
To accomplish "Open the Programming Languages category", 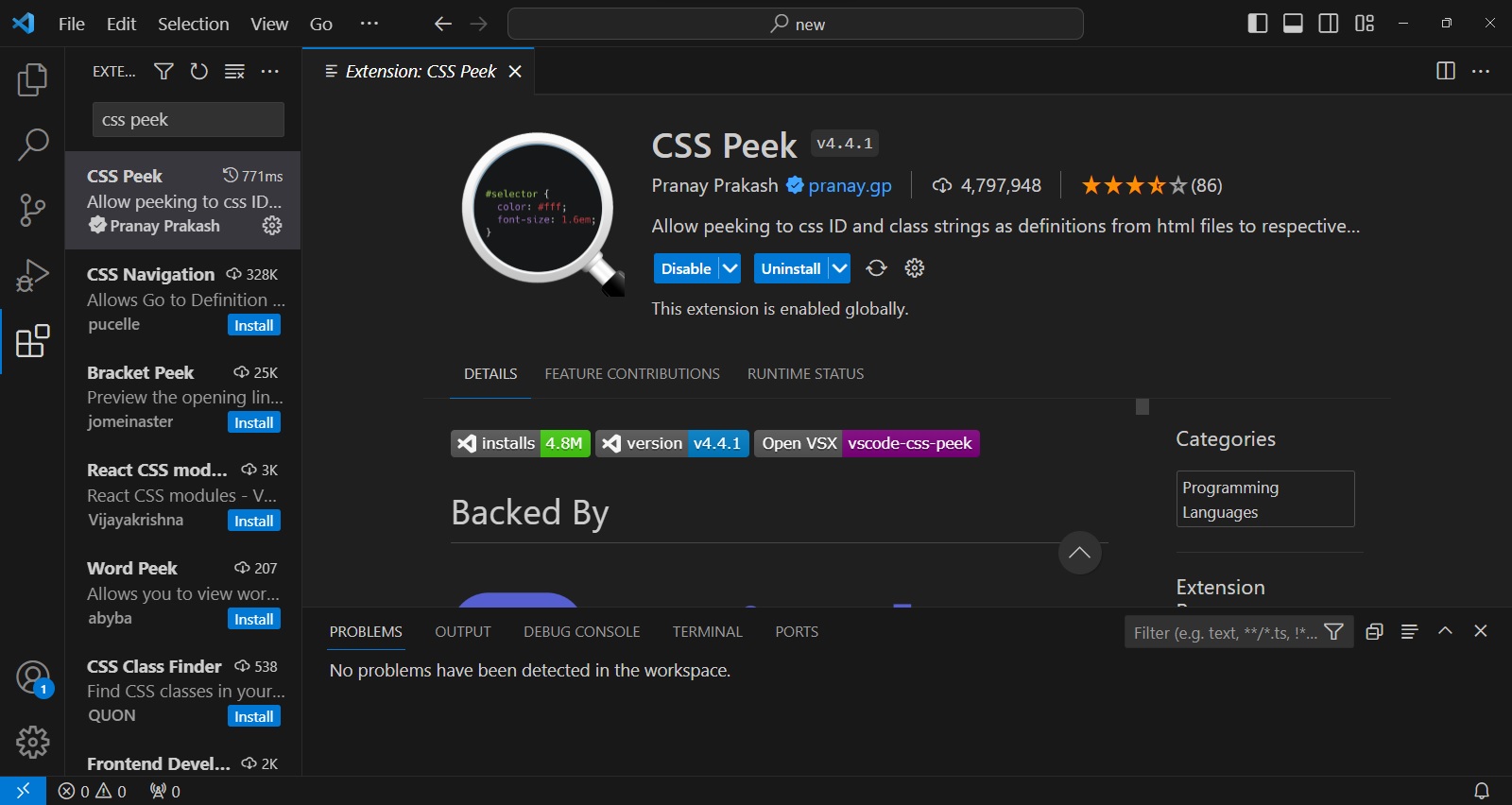I will [x=1265, y=499].
